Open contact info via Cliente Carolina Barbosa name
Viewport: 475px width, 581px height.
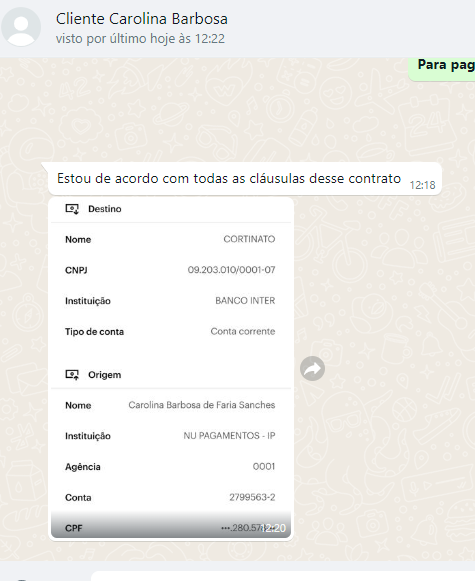pos(142,19)
